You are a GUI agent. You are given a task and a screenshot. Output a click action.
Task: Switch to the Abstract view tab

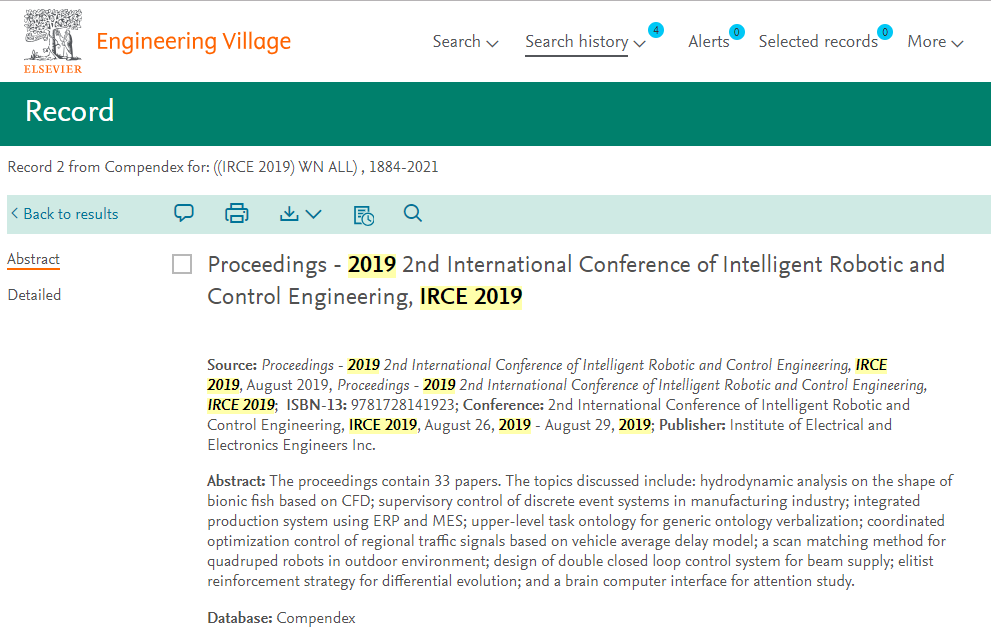click(33, 259)
